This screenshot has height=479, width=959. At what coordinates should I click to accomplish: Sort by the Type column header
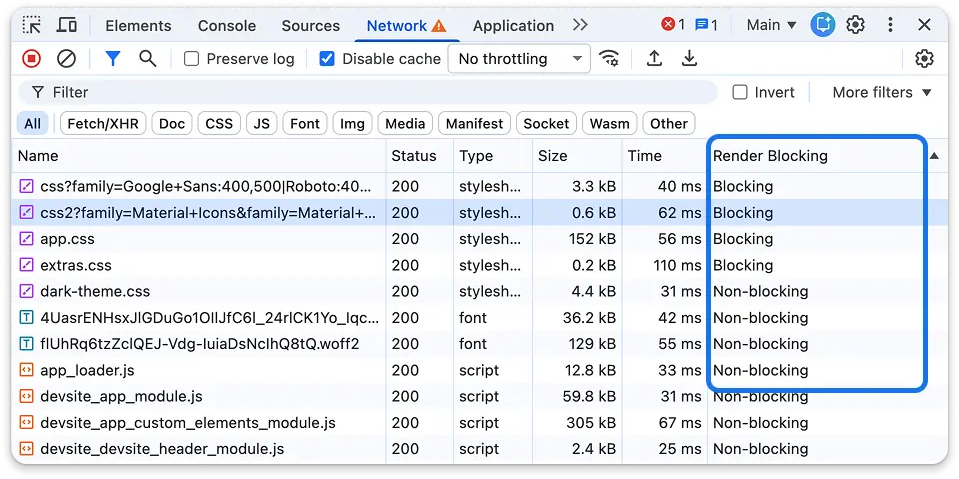(493, 156)
